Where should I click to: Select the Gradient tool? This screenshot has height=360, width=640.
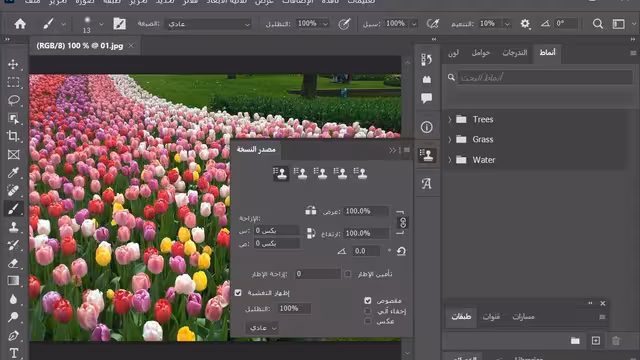13,281
